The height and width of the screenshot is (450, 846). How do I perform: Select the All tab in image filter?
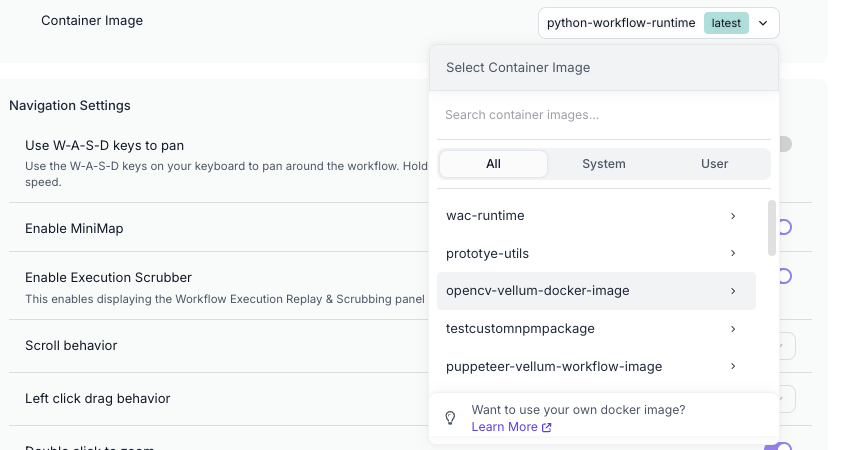[x=493, y=164]
